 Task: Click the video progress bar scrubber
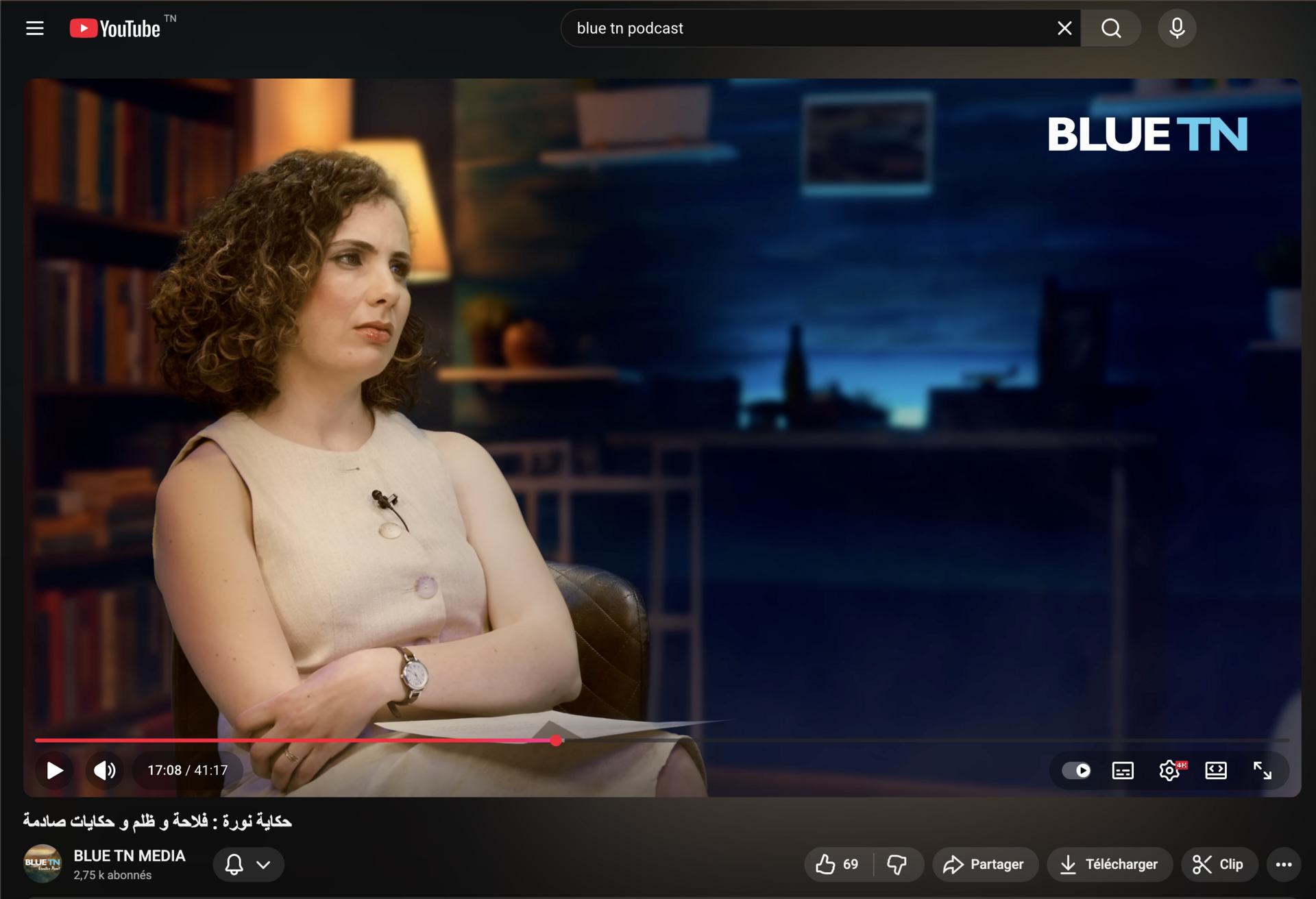pyautogui.click(x=557, y=740)
